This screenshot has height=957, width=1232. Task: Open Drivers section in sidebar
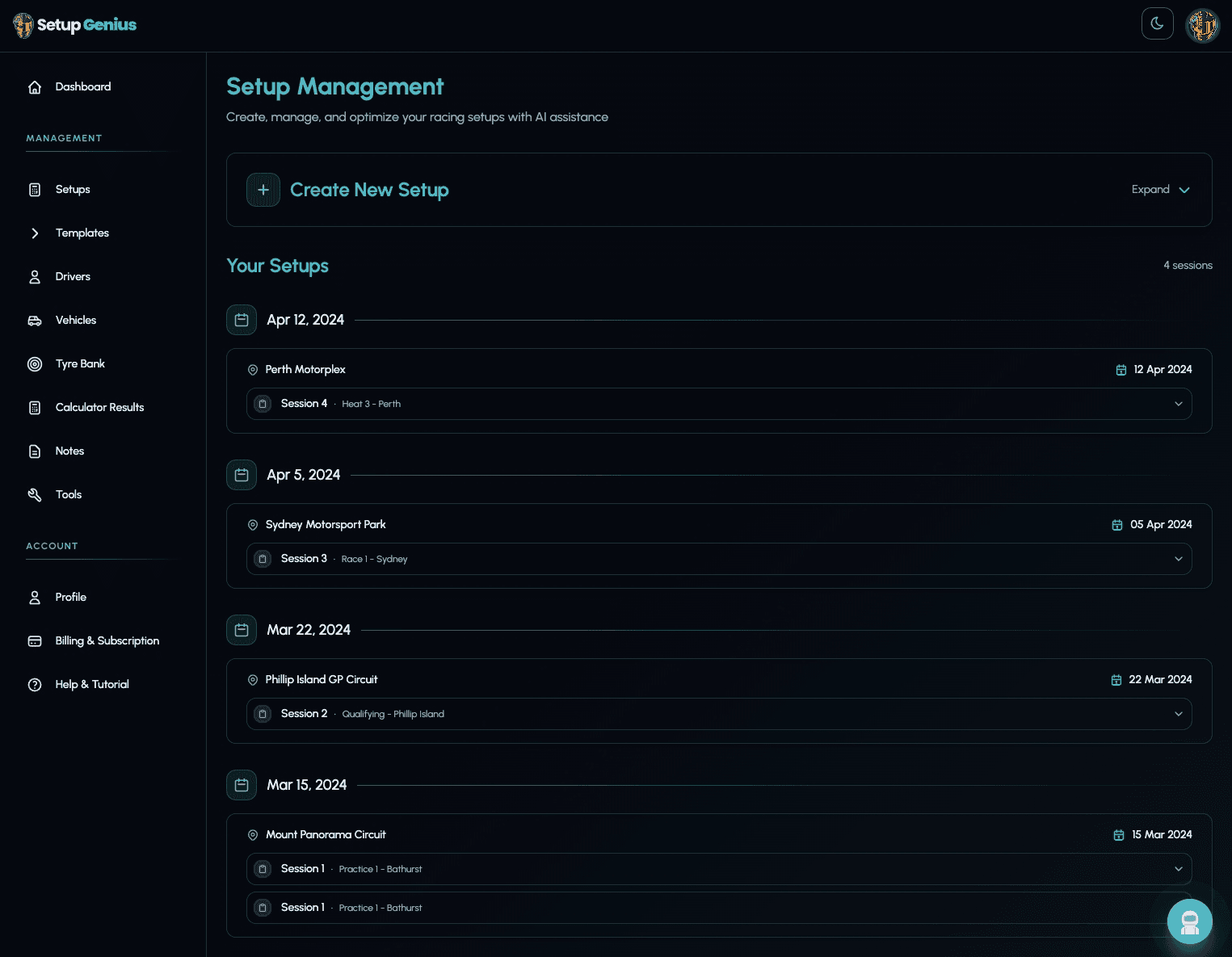(103, 277)
